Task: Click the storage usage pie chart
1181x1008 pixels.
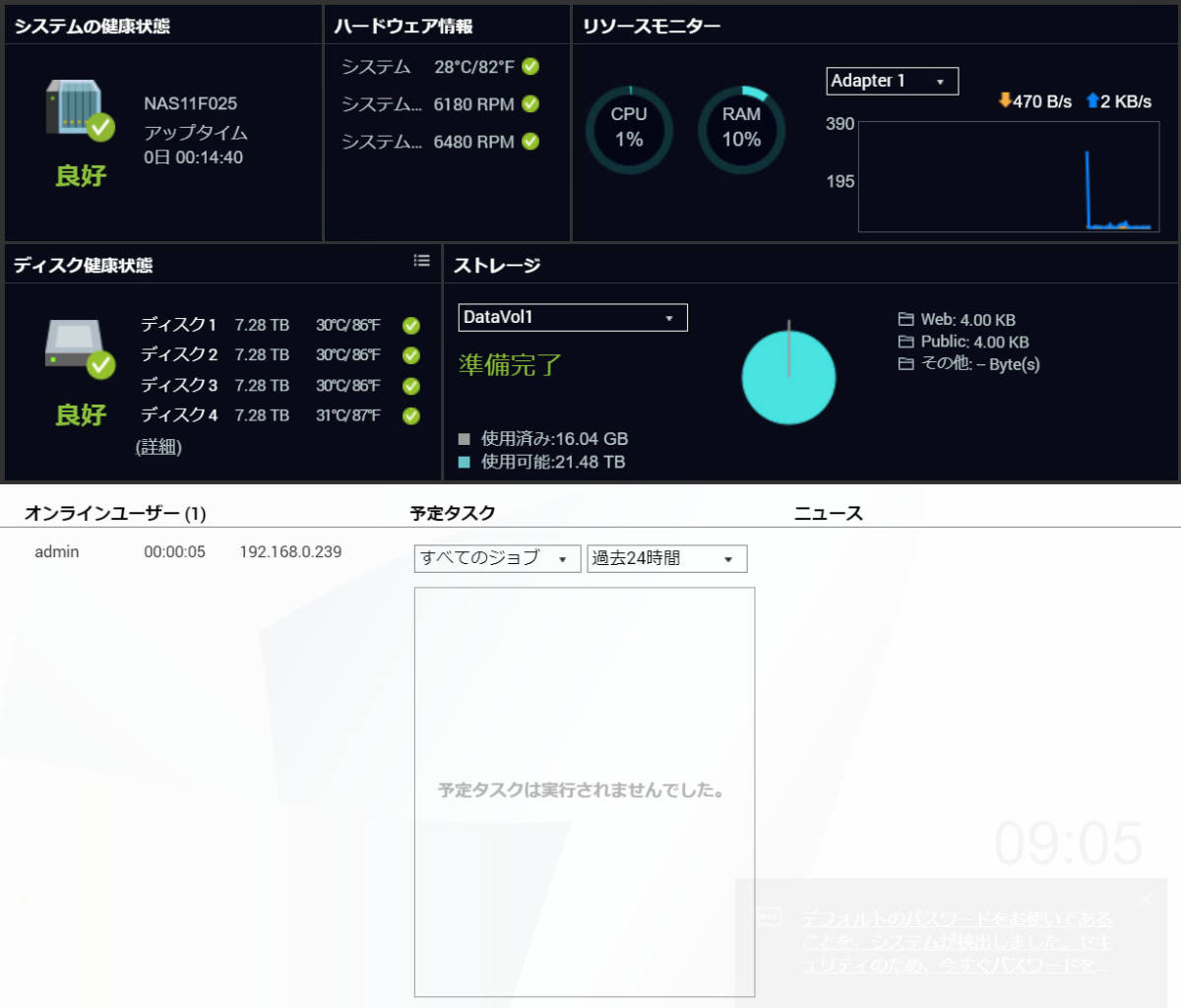Action: [x=788, y=377]
